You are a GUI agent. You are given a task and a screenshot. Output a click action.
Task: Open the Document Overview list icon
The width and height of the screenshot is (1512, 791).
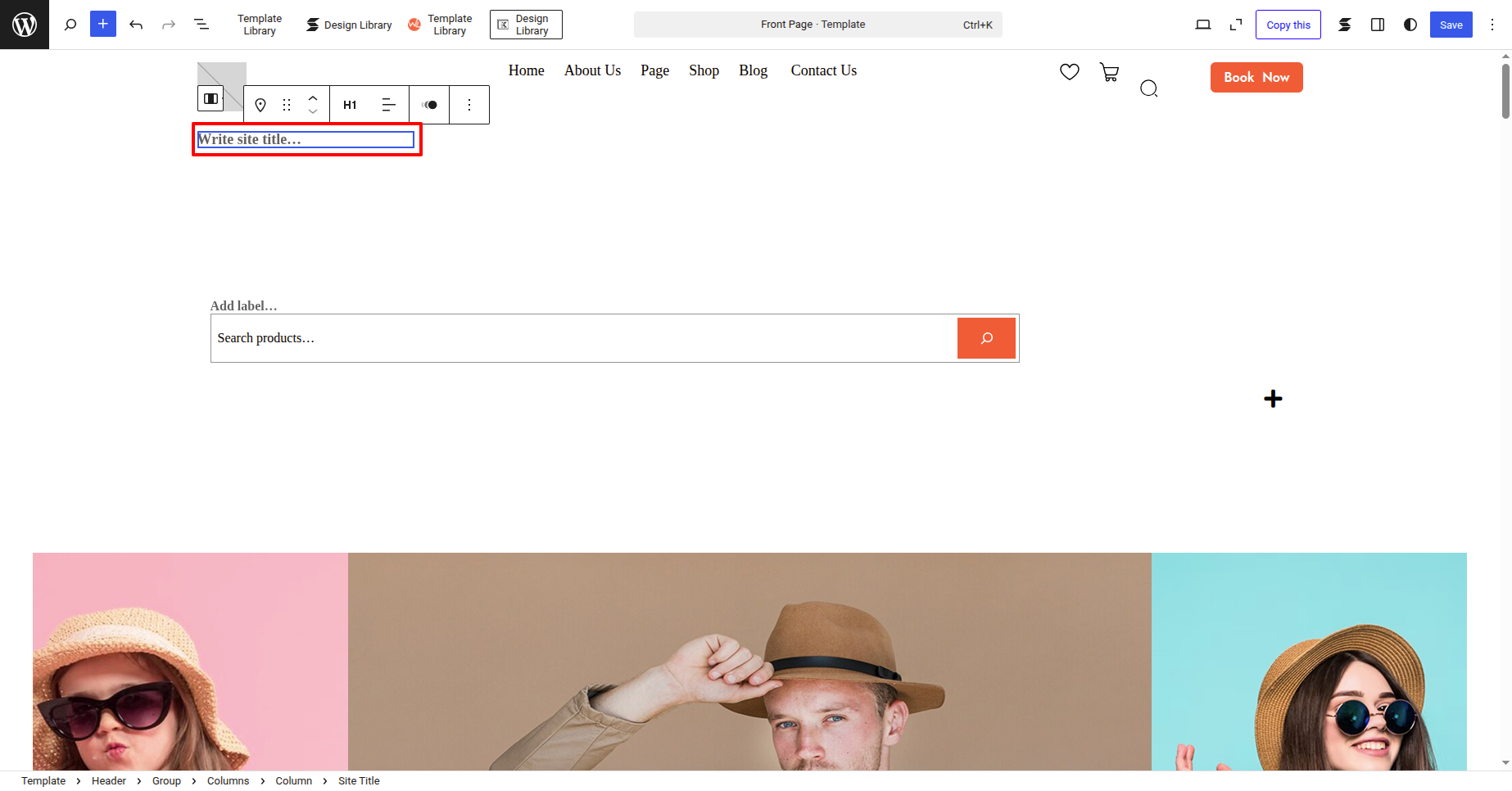[x=201, y=25]
